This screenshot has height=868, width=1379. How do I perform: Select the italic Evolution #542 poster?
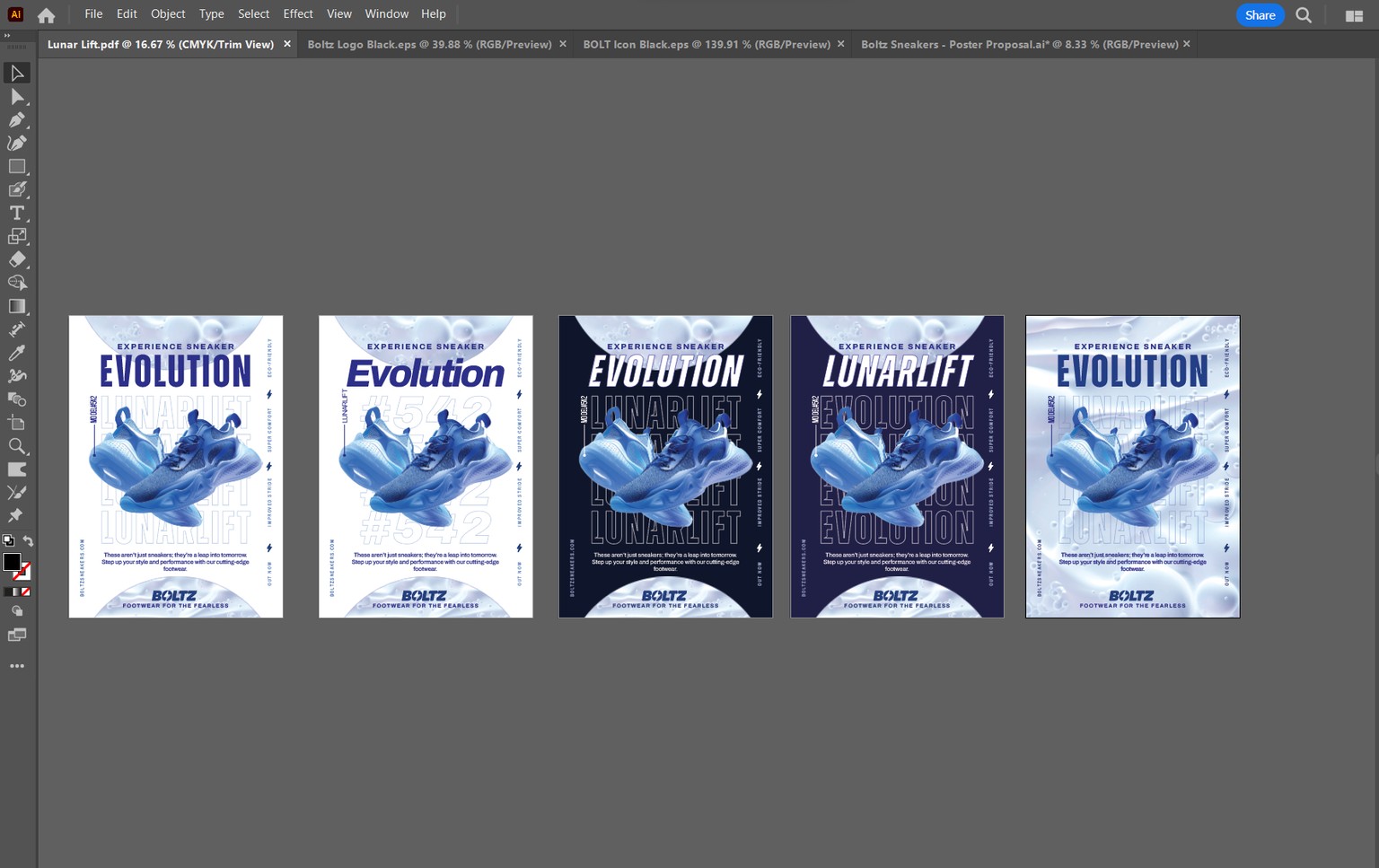click(426, 466)
